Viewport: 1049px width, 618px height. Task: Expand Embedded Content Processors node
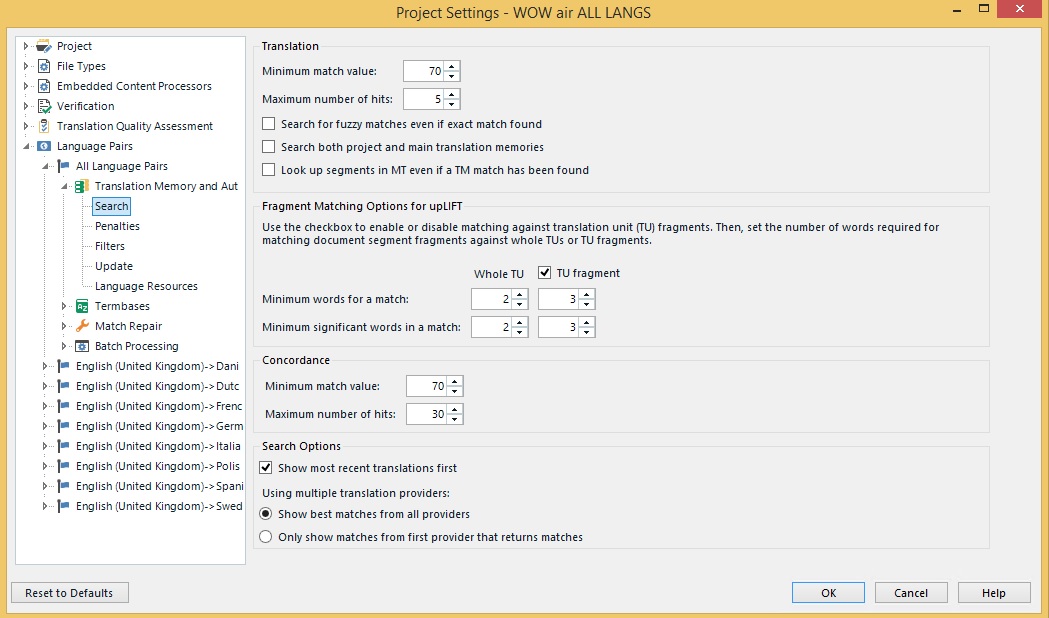point(25,86)
